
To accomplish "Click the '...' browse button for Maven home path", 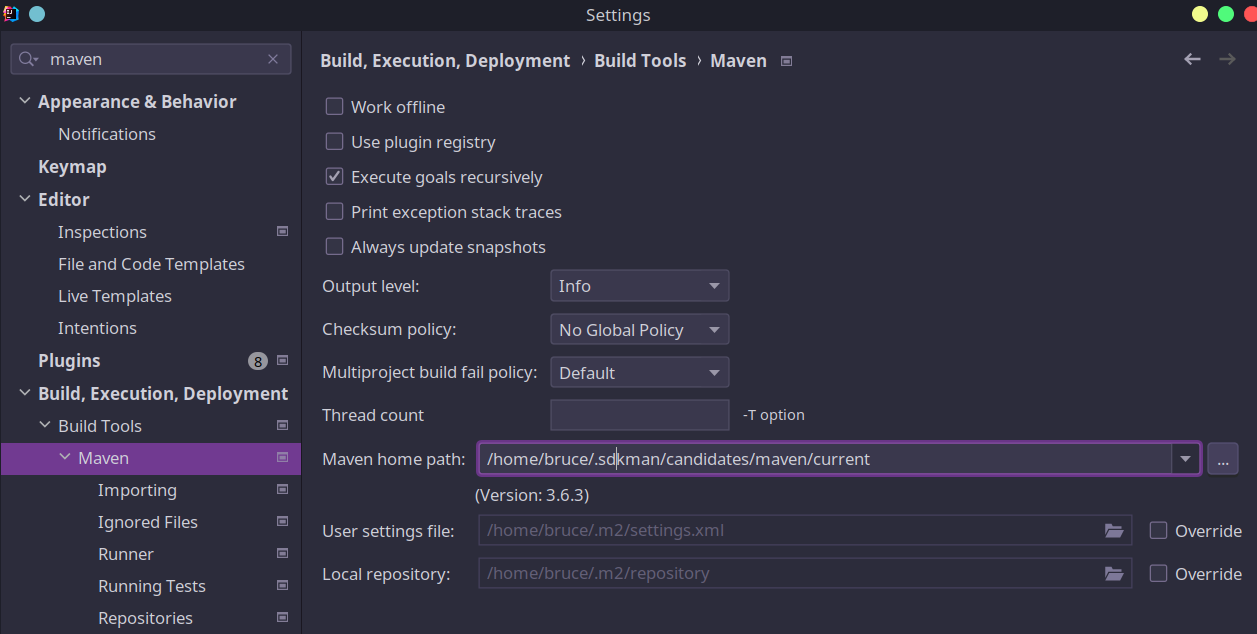I will (x=1222, y=458).
